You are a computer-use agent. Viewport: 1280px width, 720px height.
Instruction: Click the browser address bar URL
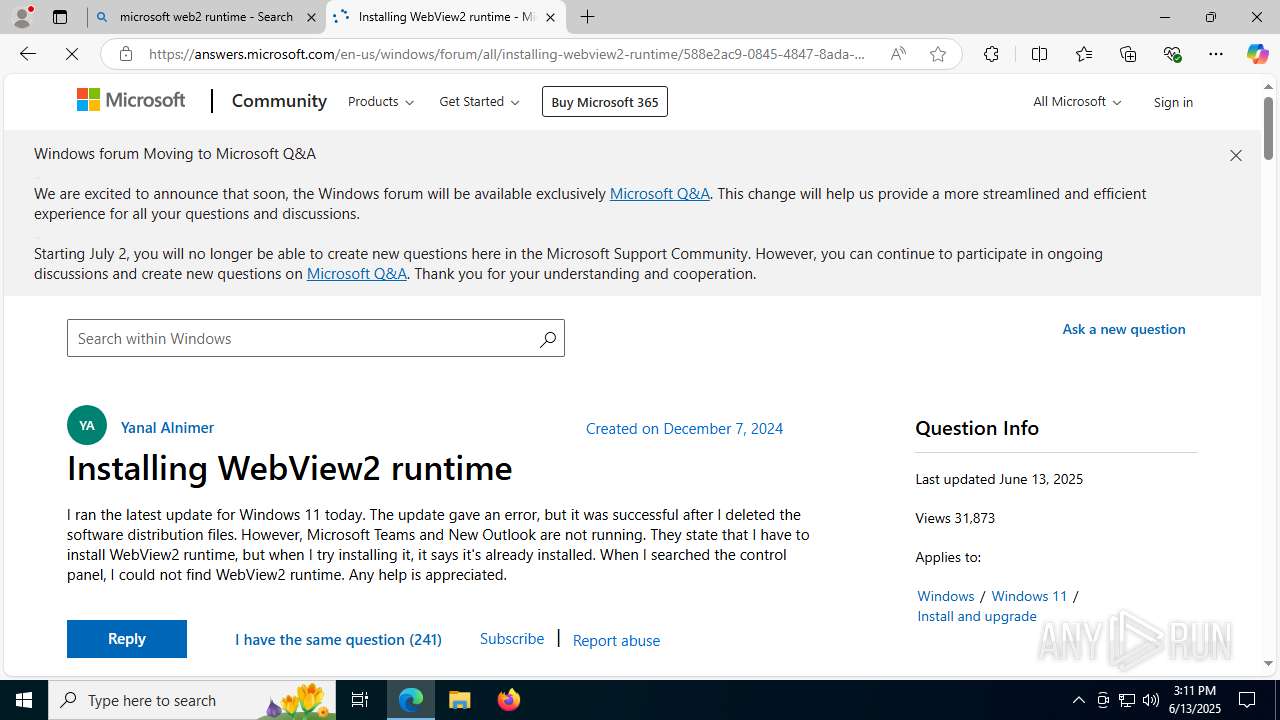(507, 54)
